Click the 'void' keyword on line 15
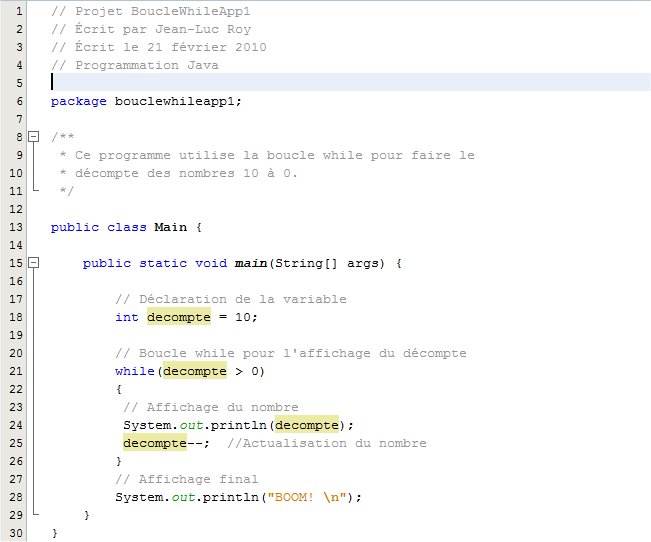Image resolution: width=651 pixels, height=542 pixels. click(x=211, y=263)
